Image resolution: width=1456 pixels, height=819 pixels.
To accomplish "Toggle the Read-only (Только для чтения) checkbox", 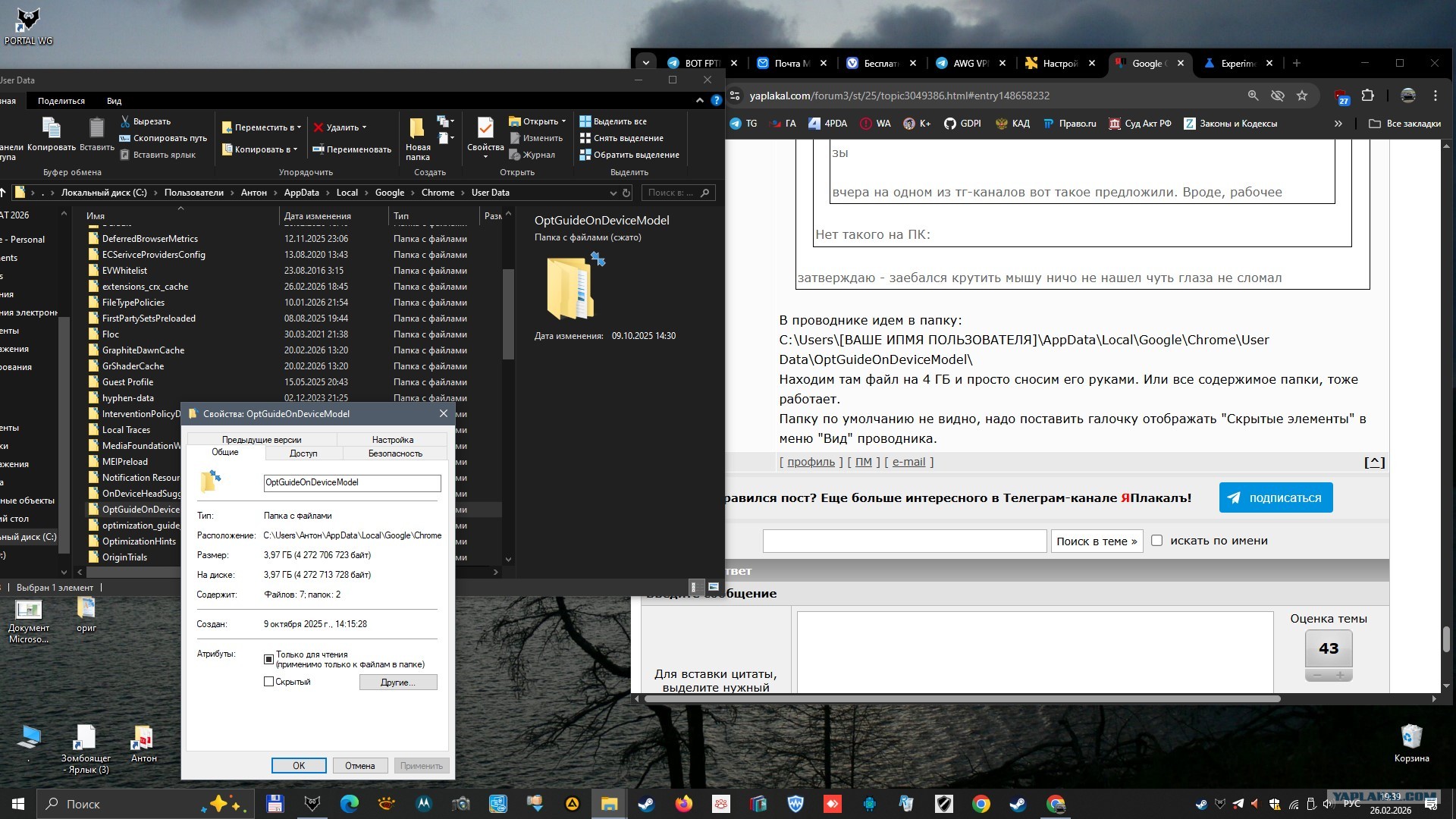I will 268,659.
